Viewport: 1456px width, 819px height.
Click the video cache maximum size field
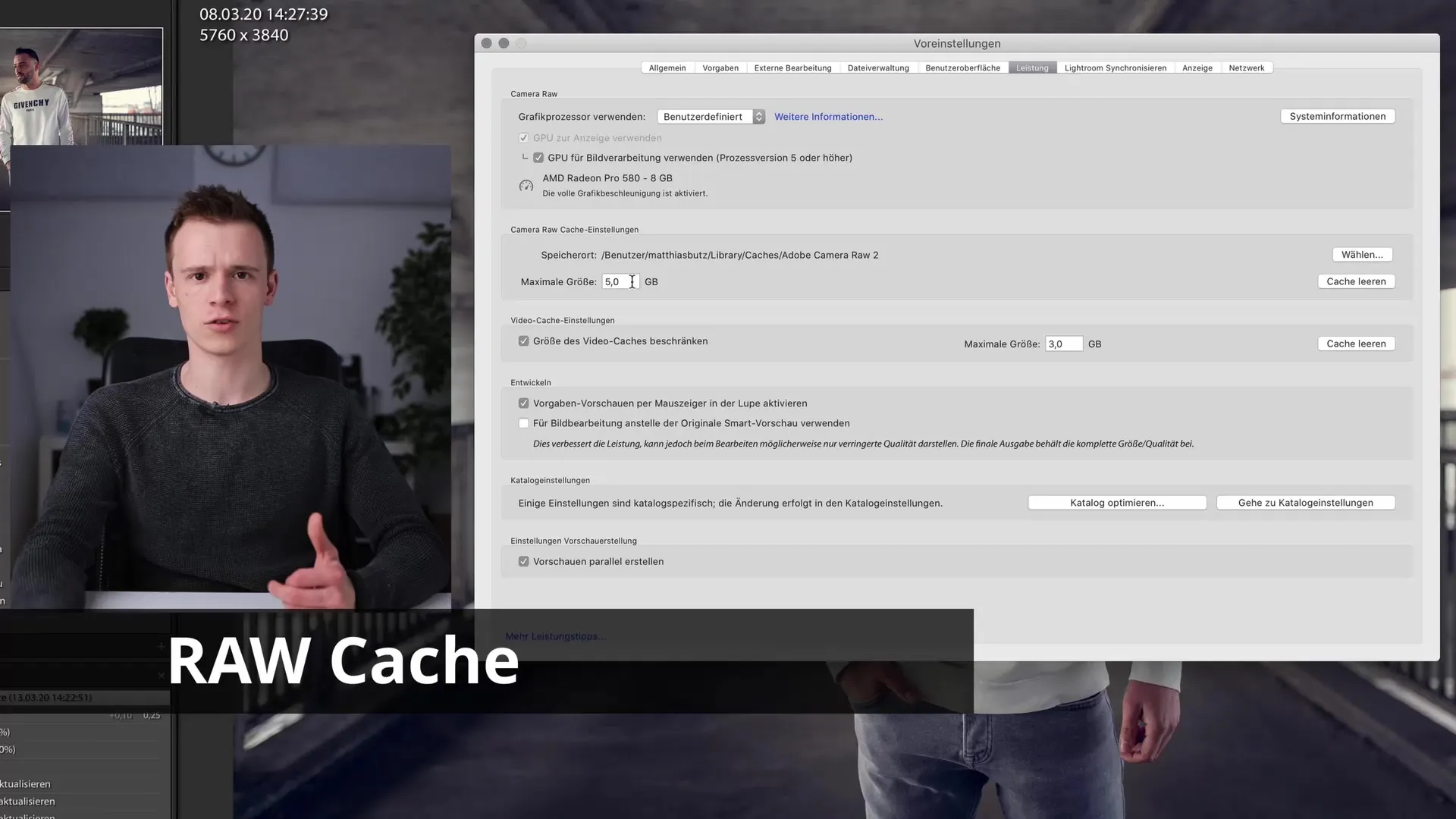(x=1064, y=344)
